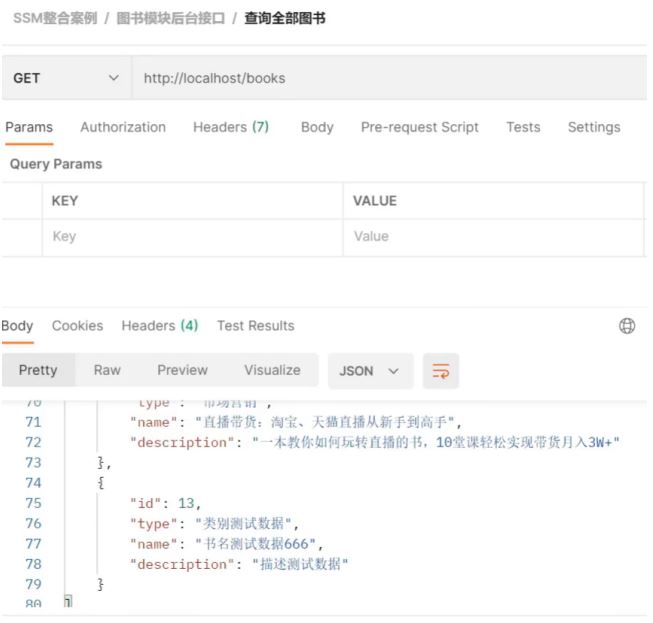653x623 pixels.
Task: Select the request Body tab
Action: [317, 127]
